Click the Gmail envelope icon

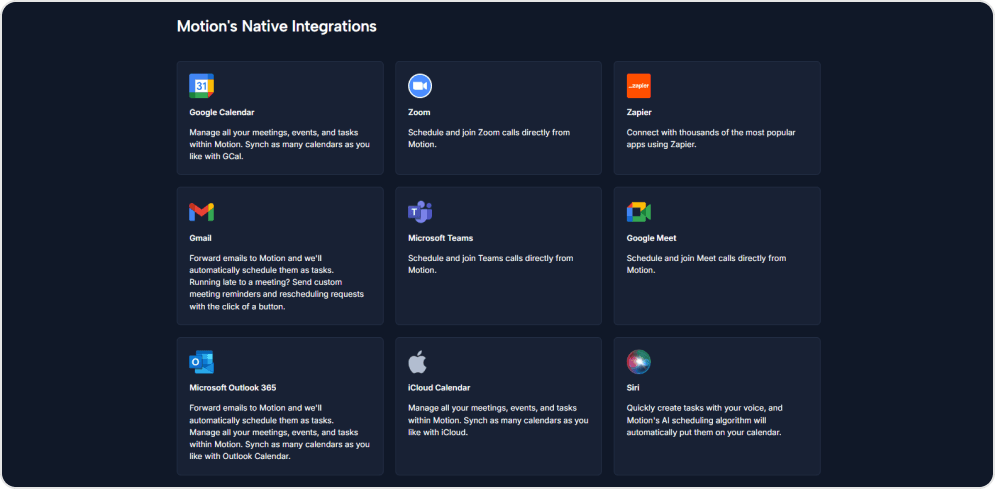[201, 212]
